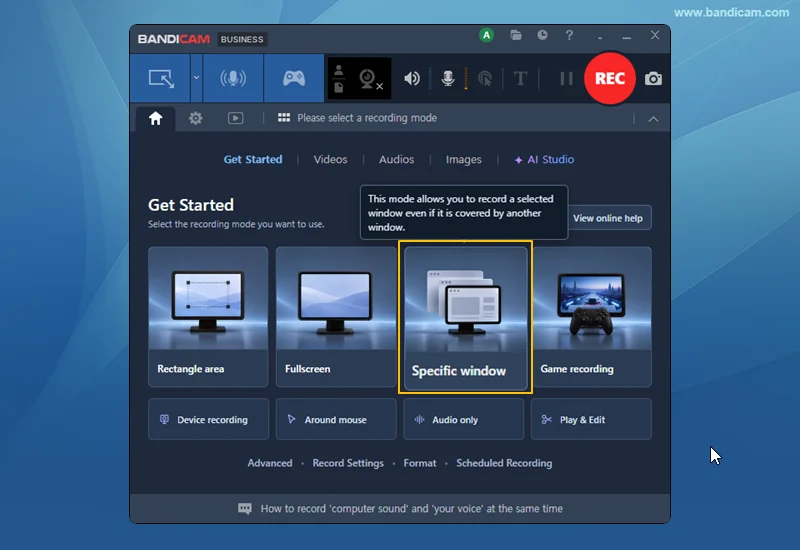Choose the Game recording card
This screenshot has width=800, height=550.
(592, 317)
